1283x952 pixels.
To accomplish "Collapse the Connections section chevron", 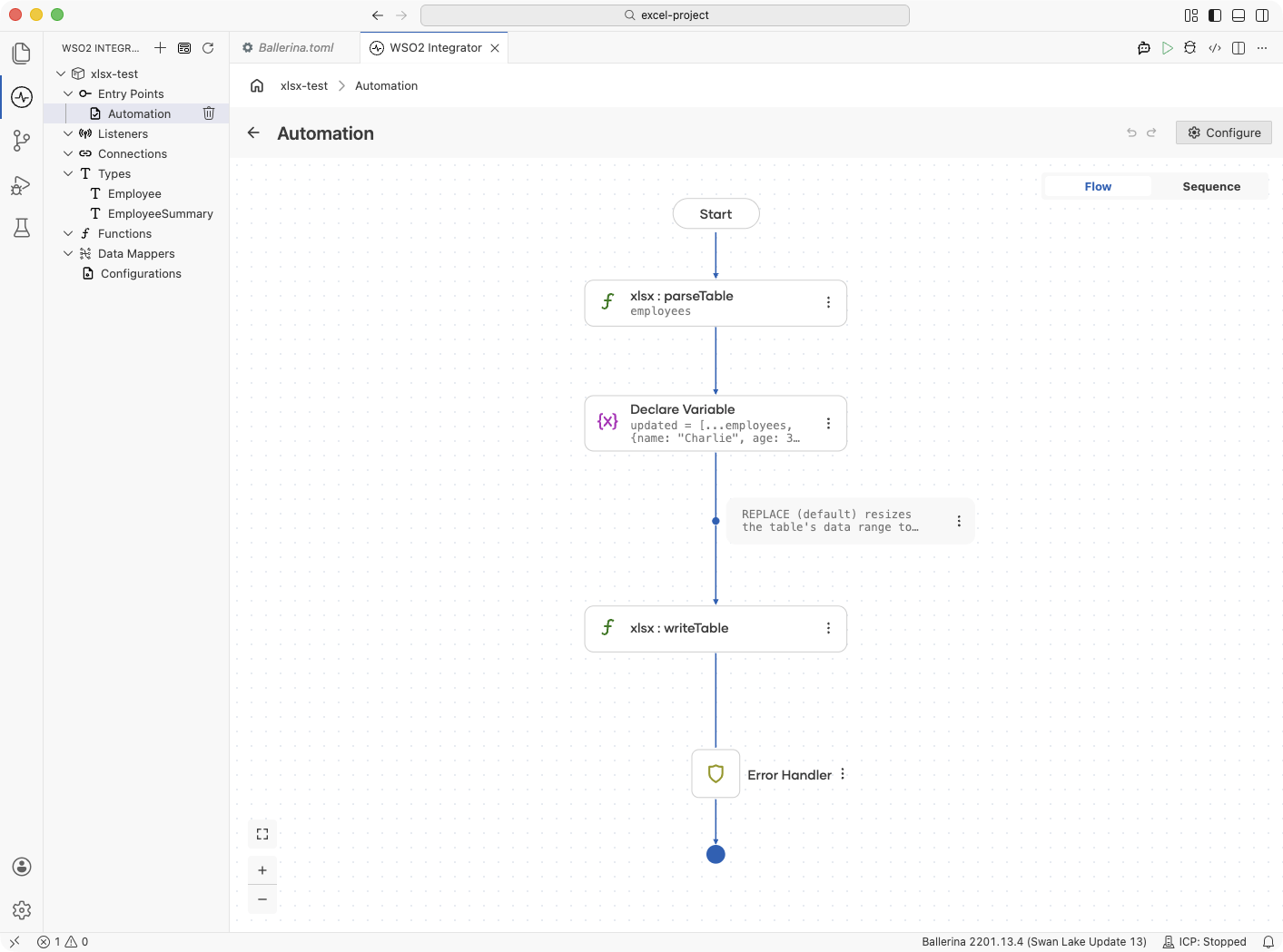I will coord(68,153).
